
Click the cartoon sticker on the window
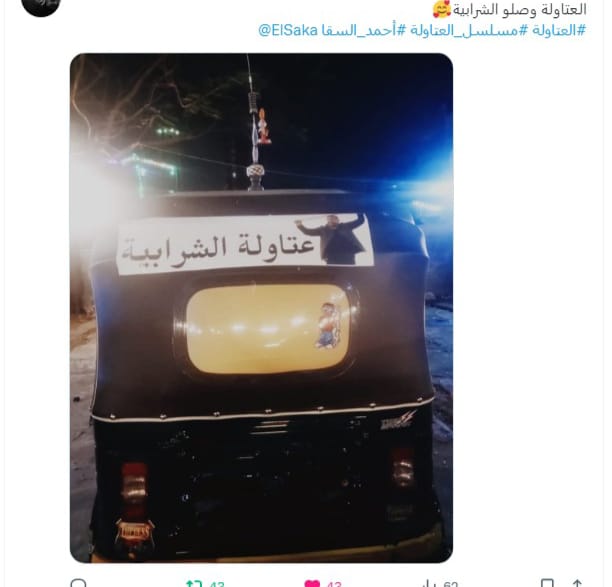[327, 325]
